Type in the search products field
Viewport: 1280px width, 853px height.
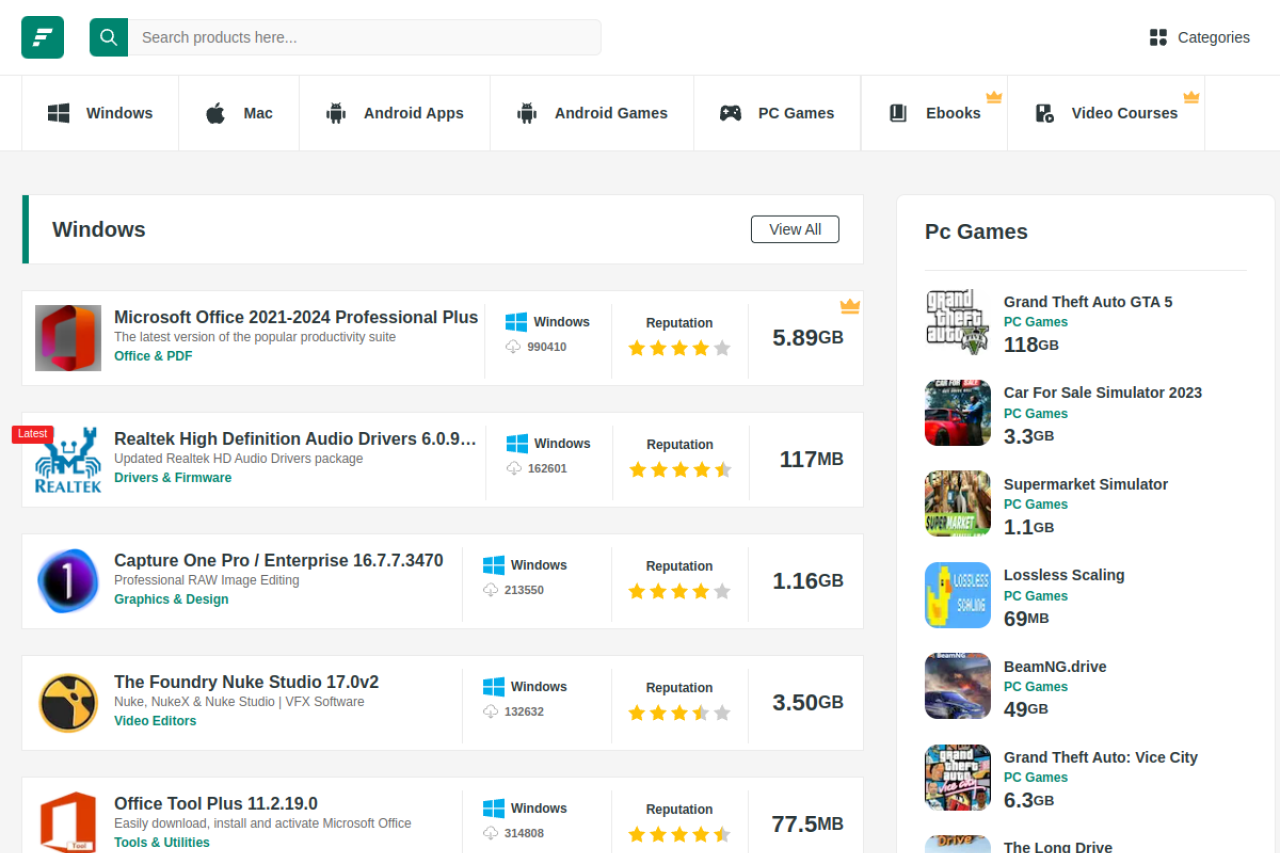(x=365, y=37)
